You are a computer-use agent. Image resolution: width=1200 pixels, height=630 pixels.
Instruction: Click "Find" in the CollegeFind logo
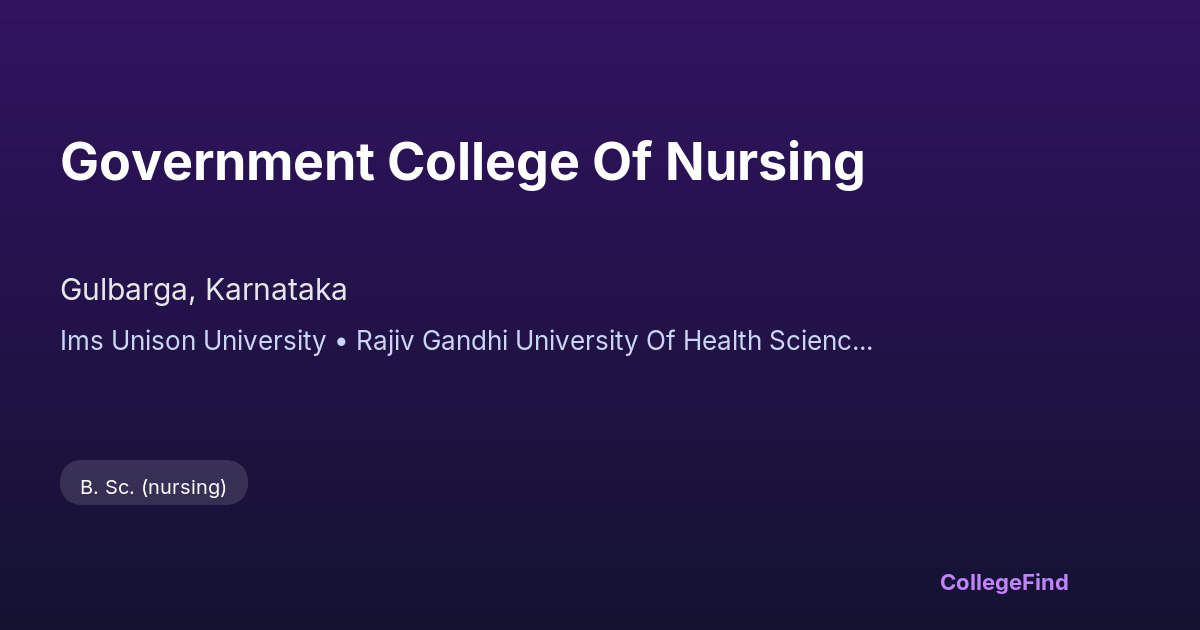[1045, 582]
